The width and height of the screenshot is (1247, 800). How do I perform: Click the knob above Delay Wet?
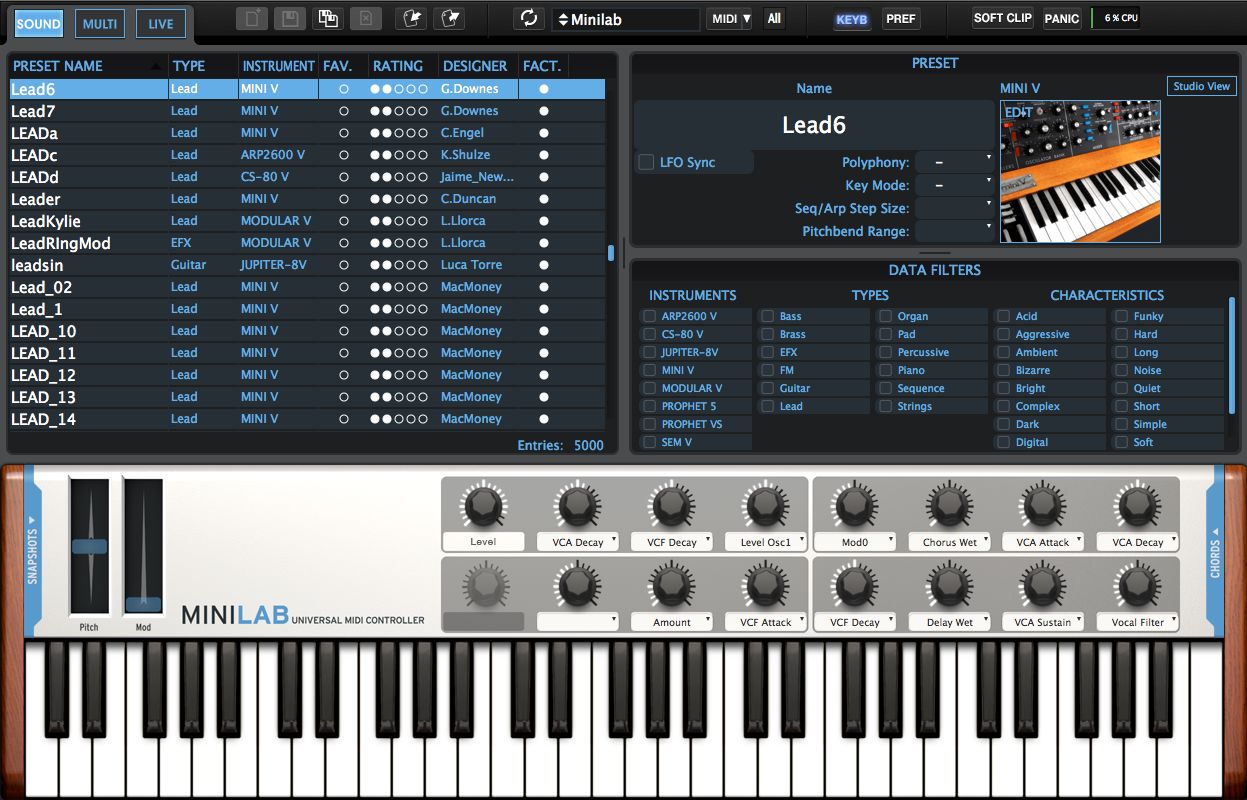click(x=948, y=585)
